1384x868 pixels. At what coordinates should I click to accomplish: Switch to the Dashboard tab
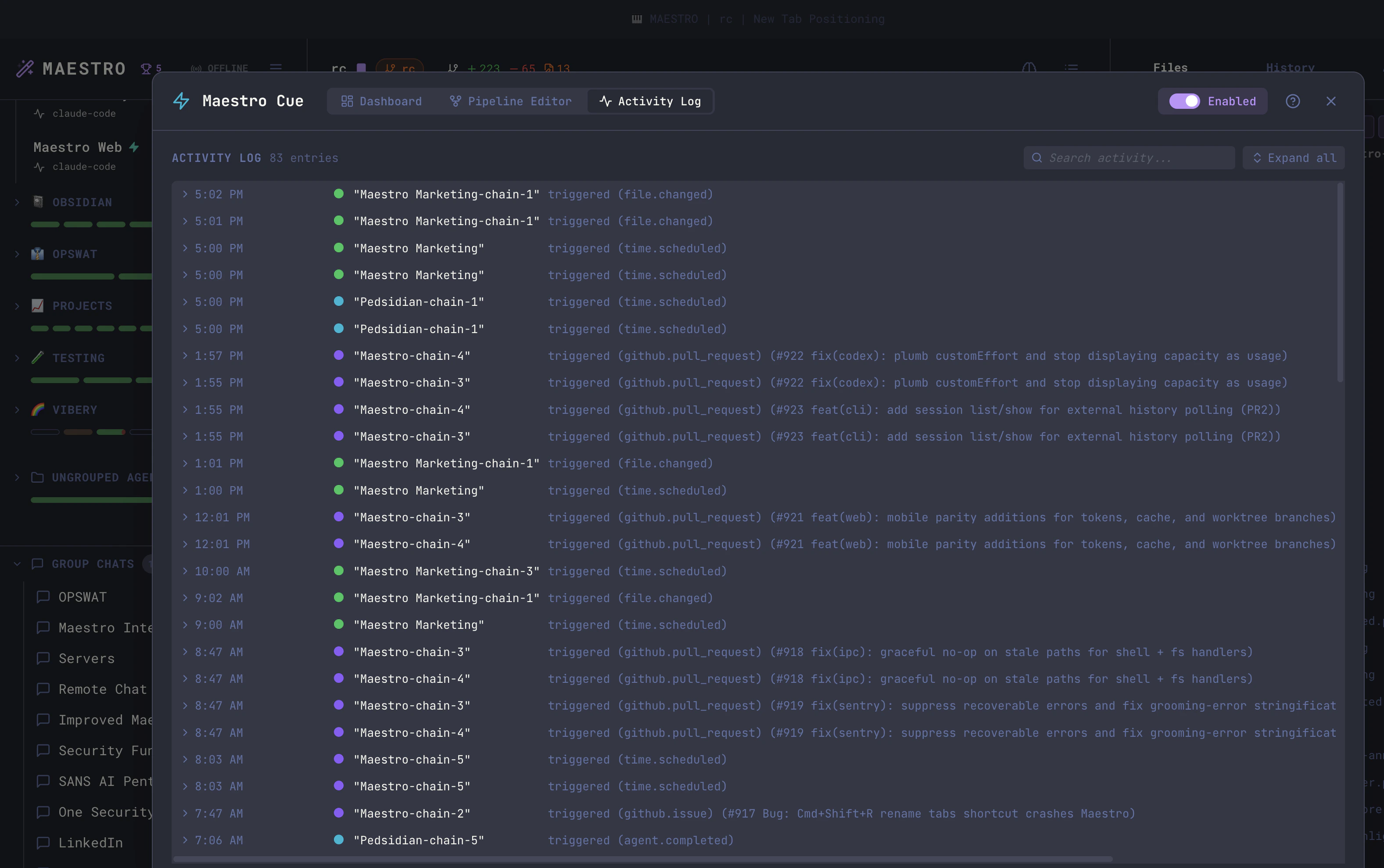click(381, 102)
